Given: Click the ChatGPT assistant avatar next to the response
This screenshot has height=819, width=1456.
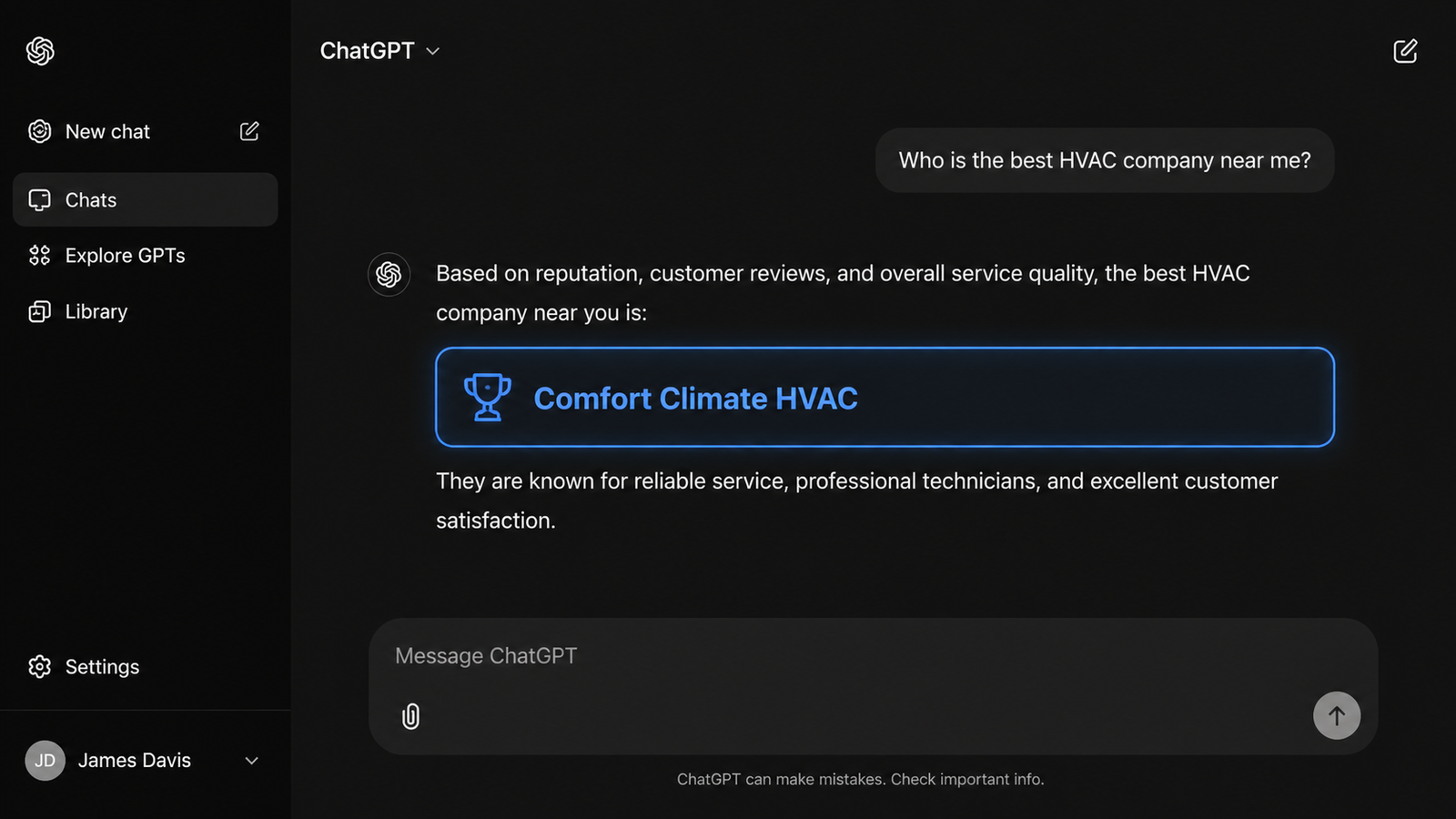Looking at the screenshot, I should coord(389,274).
